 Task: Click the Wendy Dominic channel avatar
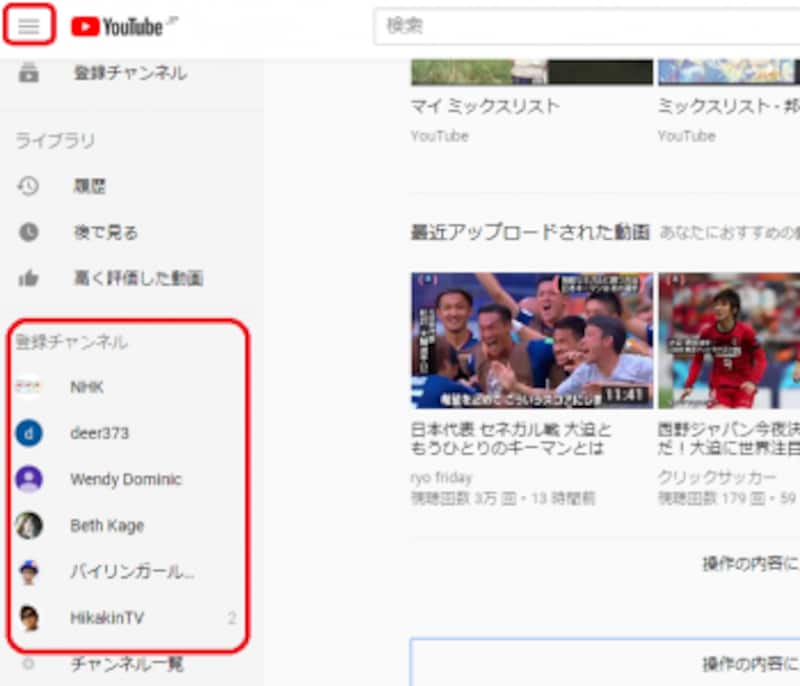[29, 479]
